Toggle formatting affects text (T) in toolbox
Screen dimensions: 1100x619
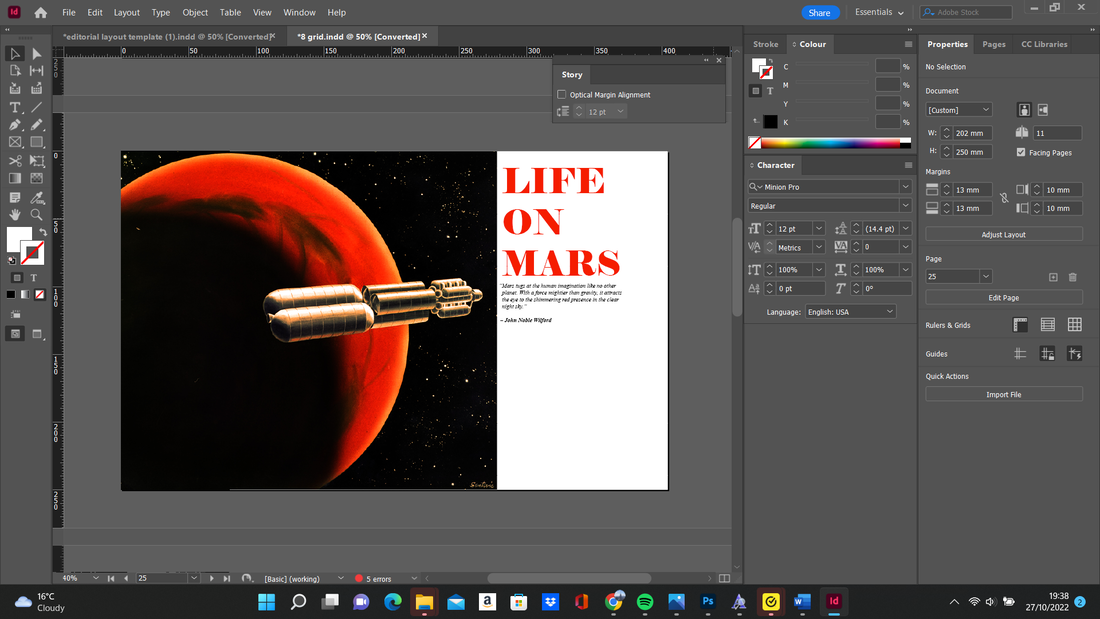34,278
